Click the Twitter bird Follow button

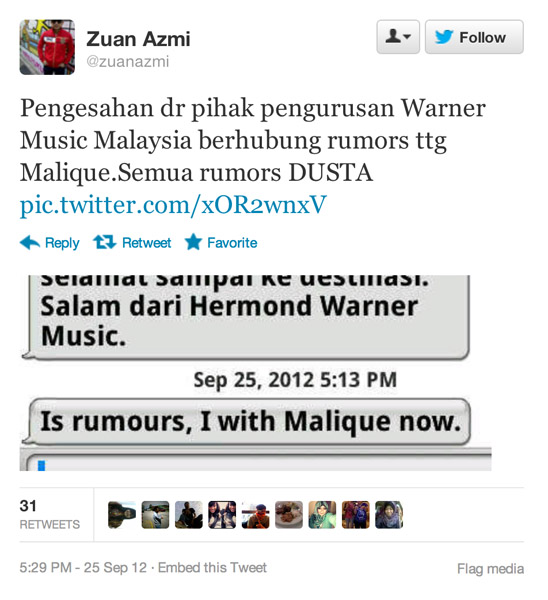point(474,37)
